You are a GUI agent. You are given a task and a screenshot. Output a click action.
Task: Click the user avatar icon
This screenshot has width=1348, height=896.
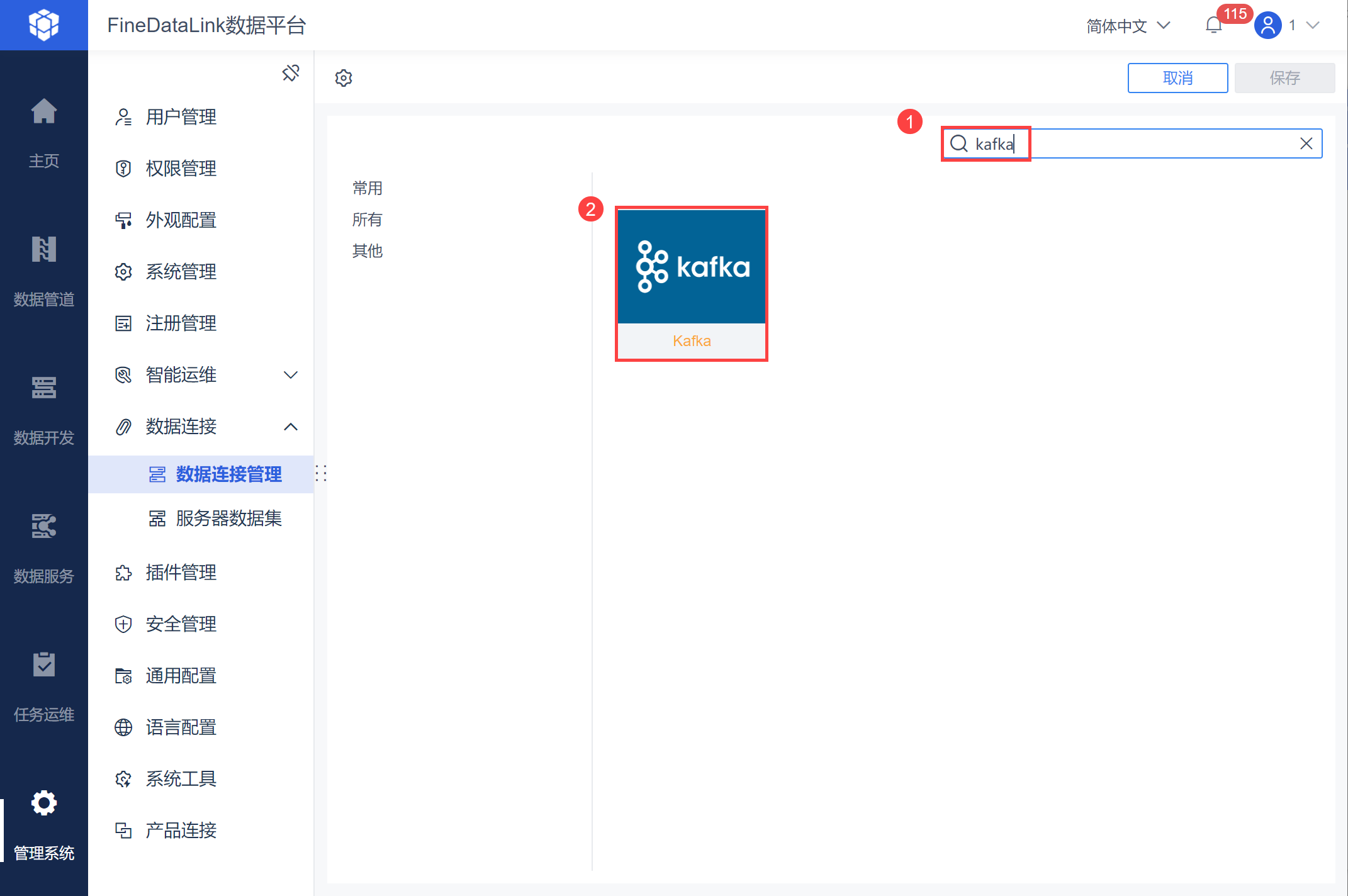(x=1267, y=25)
